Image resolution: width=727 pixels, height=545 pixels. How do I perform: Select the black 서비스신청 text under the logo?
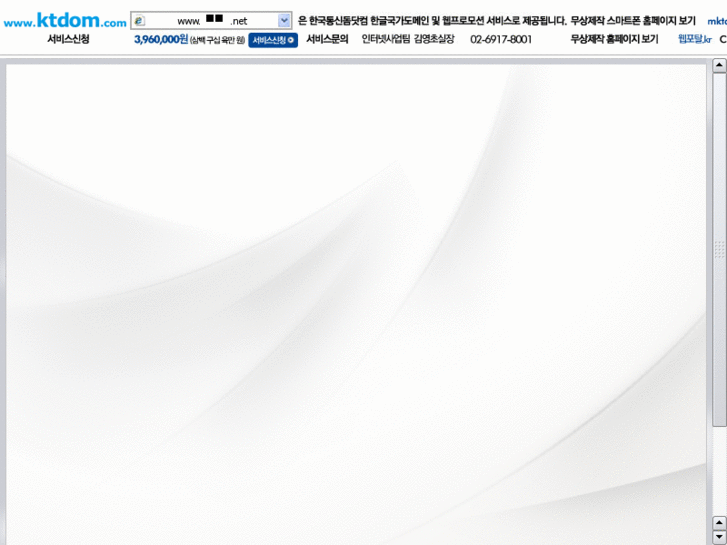click(x=68, y=39)
